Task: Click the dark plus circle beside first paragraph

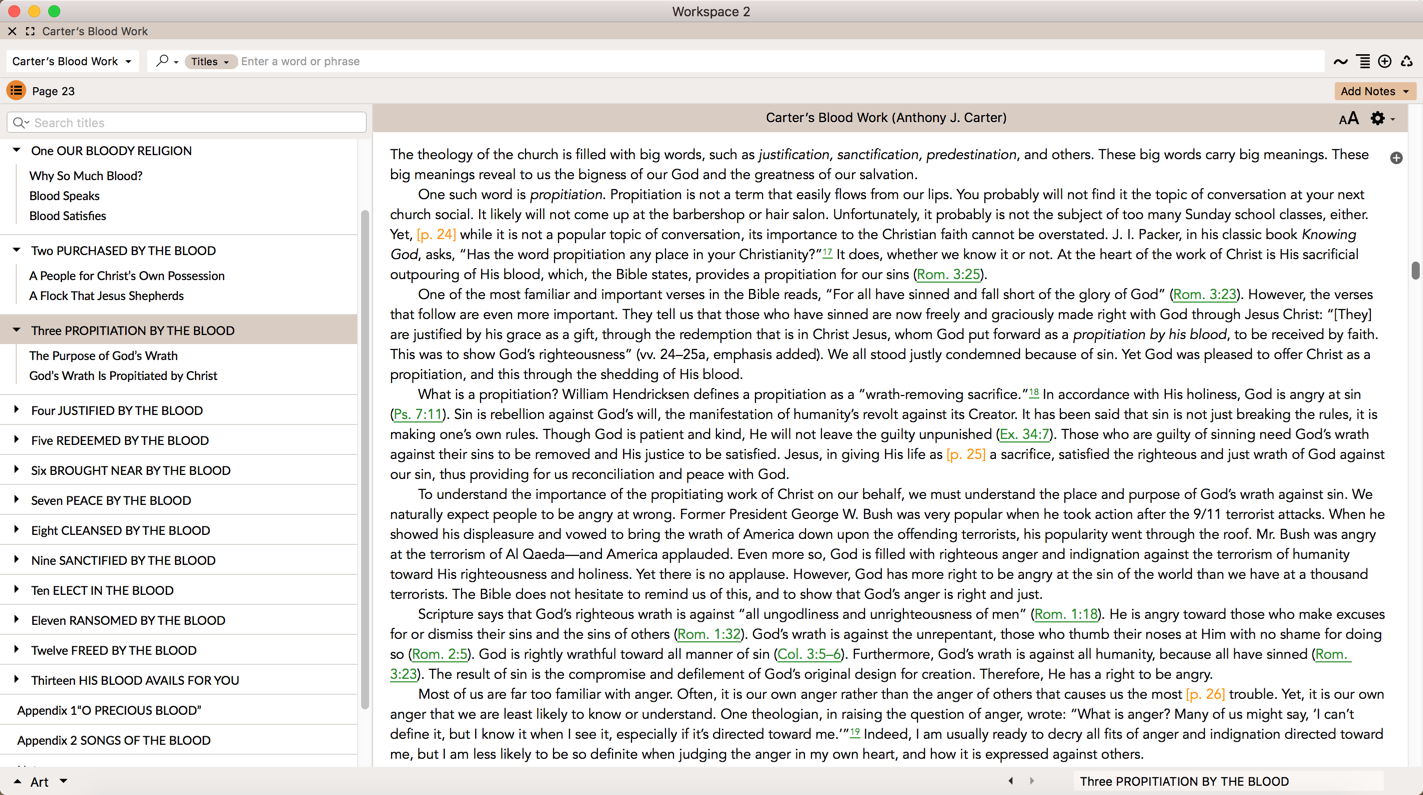Action: click(1396, 158)
